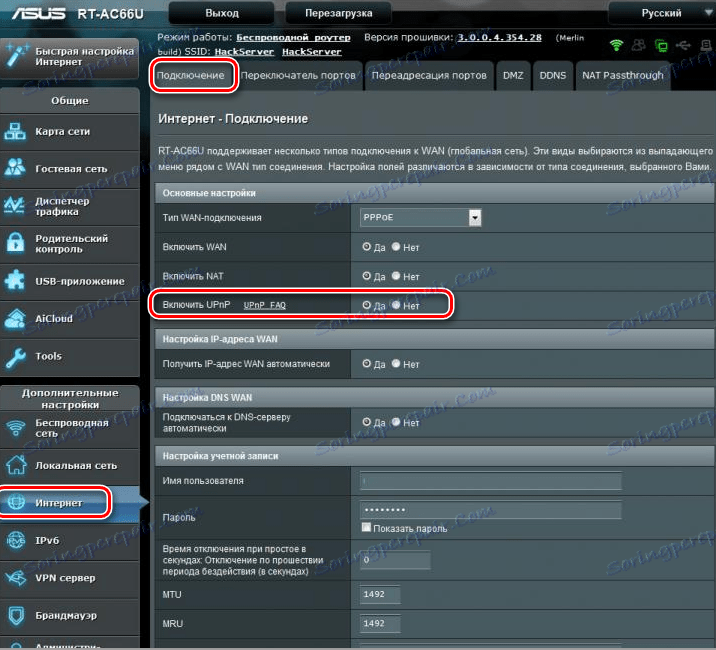Open the Tools wrench icon
The image size is (716, 650).
(15, 357)
